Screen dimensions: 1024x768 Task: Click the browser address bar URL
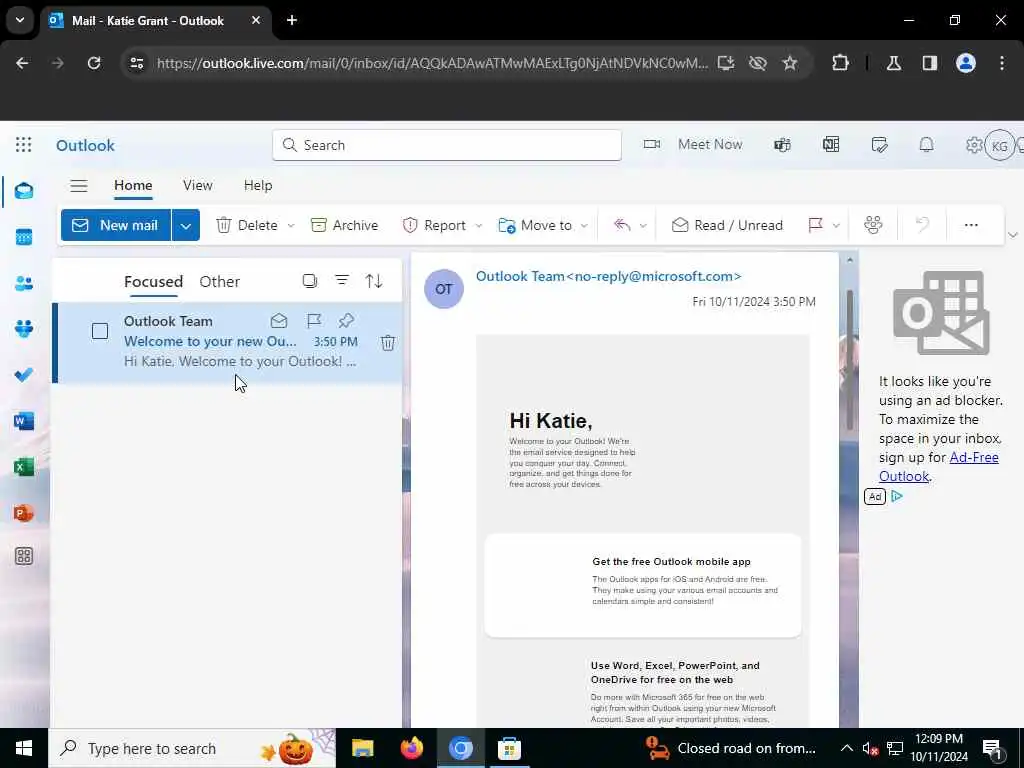point(432,63)
